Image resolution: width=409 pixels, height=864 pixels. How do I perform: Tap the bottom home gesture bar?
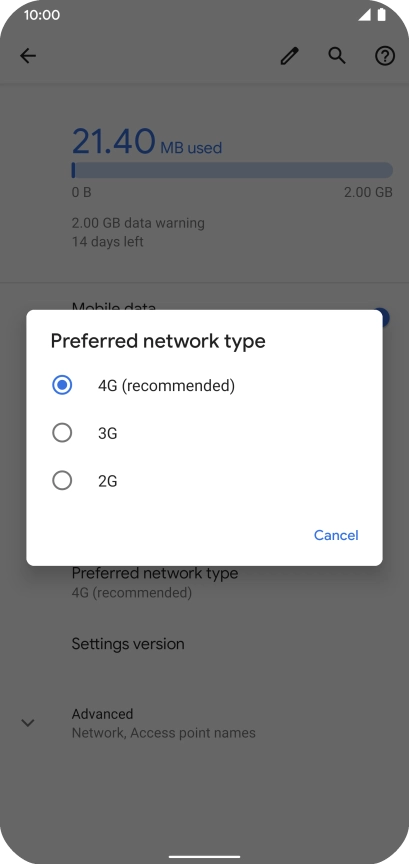point(204,857)
